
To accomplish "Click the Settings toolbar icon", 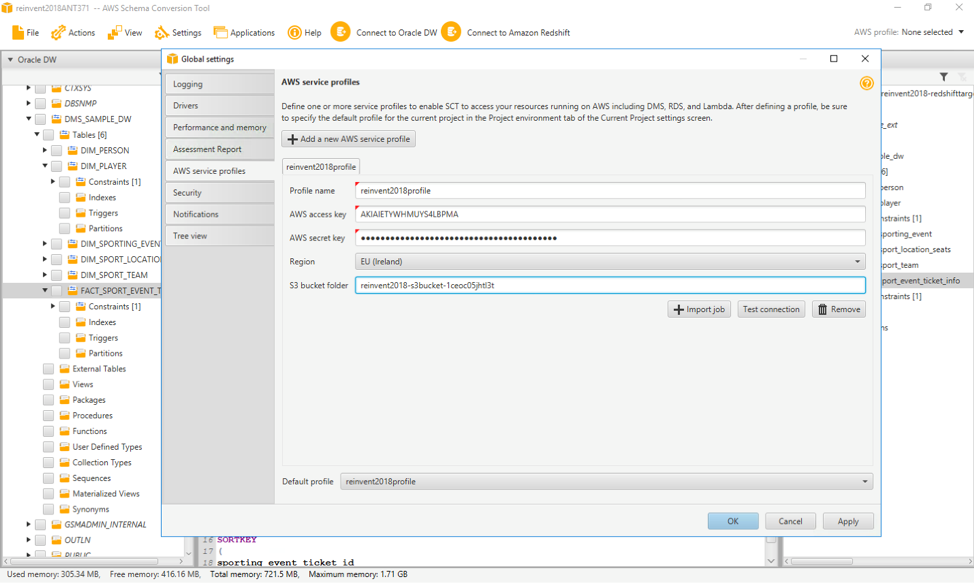I will pyautogui.click(x=162, y=32).
